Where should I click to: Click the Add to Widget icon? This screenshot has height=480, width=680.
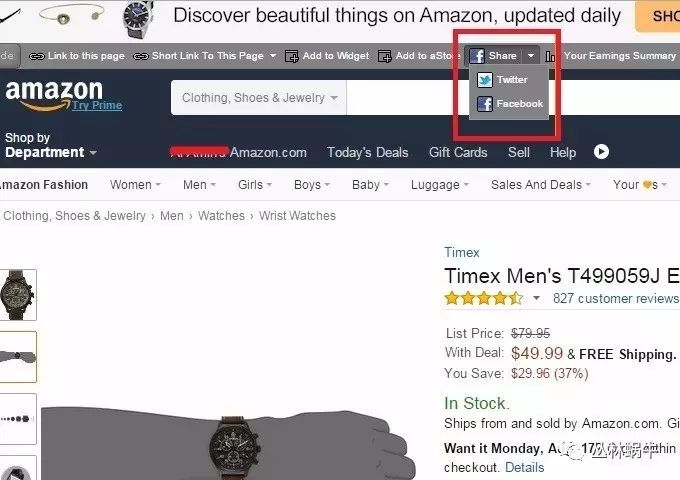[291, 56]
